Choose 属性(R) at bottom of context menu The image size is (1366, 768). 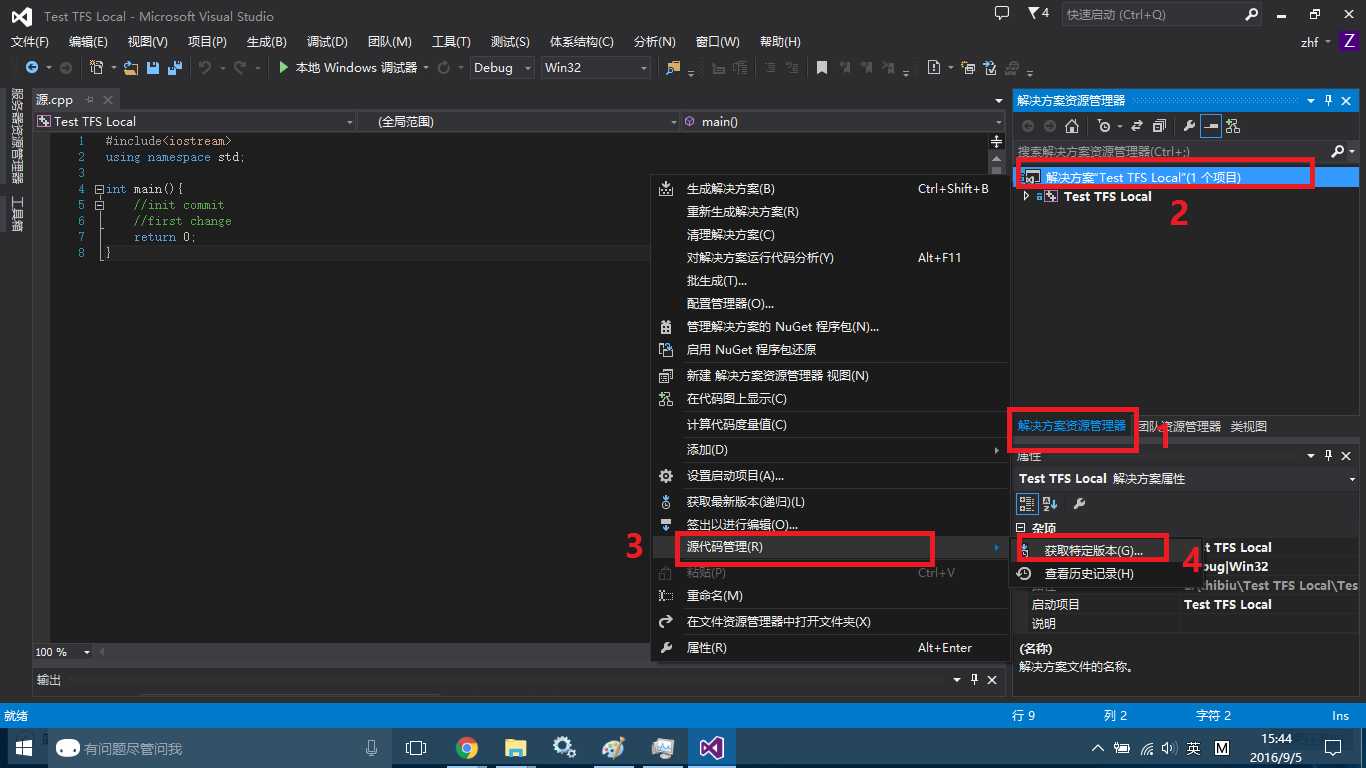829,648
